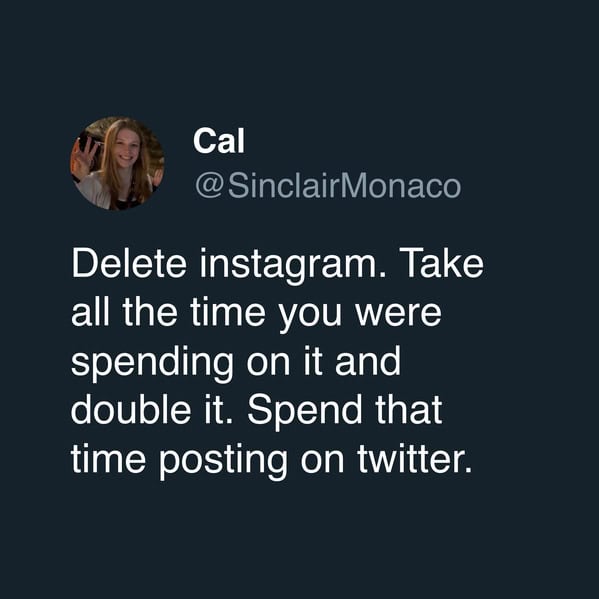Click the word and ending the third line
The image size is (599, 599).
click(x=368, y=360)
